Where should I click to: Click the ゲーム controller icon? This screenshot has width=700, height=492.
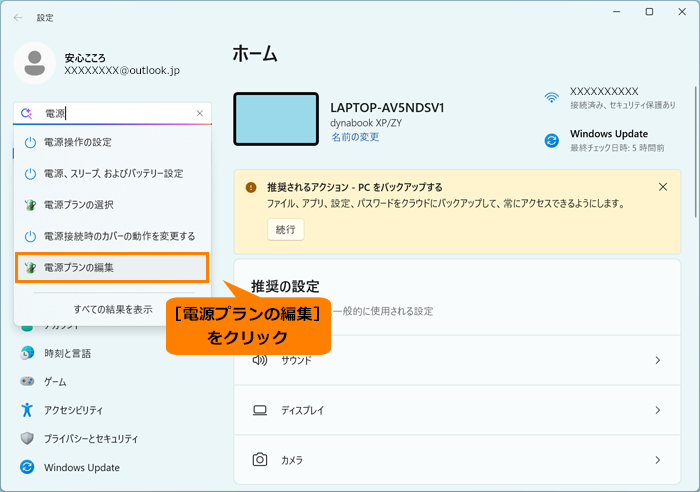[x=27, y=381]
